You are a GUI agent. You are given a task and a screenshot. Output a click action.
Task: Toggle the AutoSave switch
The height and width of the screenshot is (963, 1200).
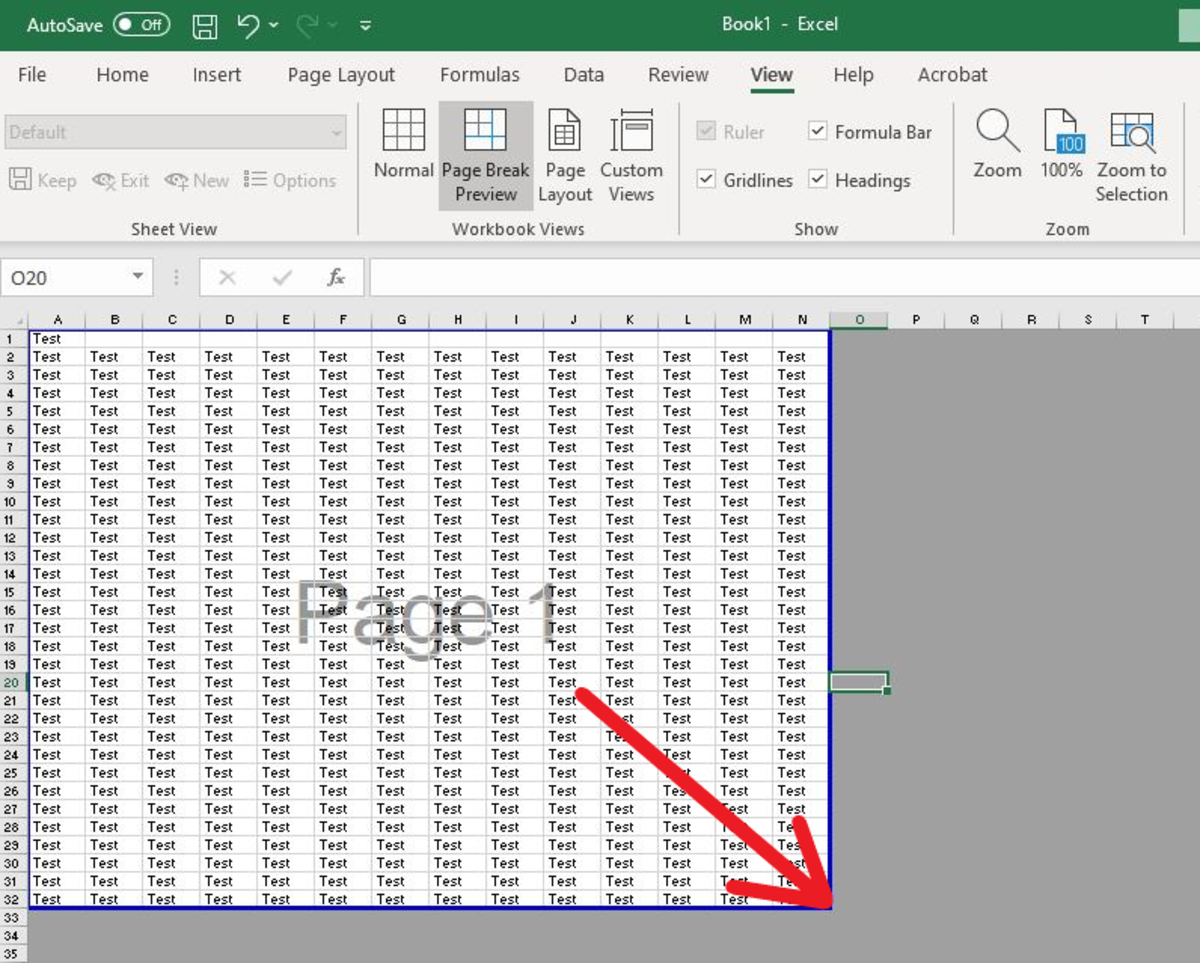click(x=141, y=25)
